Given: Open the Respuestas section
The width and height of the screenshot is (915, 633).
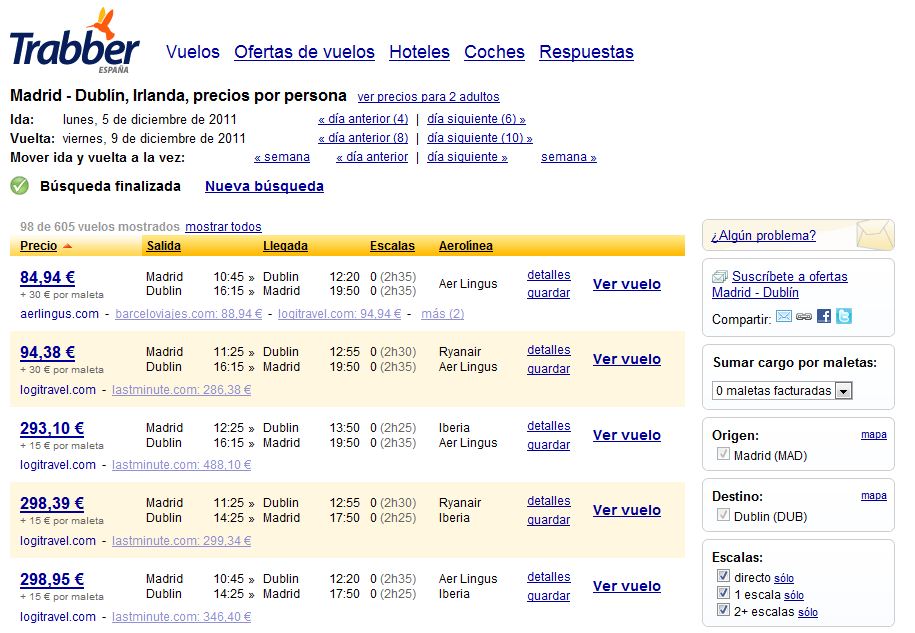Looking at the screenshot, I should [x=586, y=52].
